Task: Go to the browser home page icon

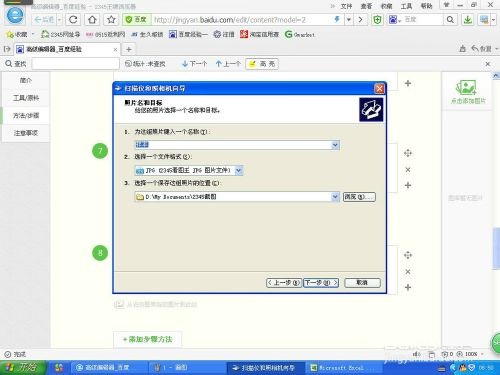Action: tap(92, 20)
